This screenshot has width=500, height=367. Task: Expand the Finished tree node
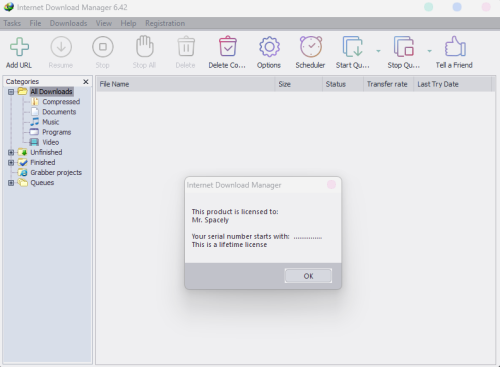(11, 163)
